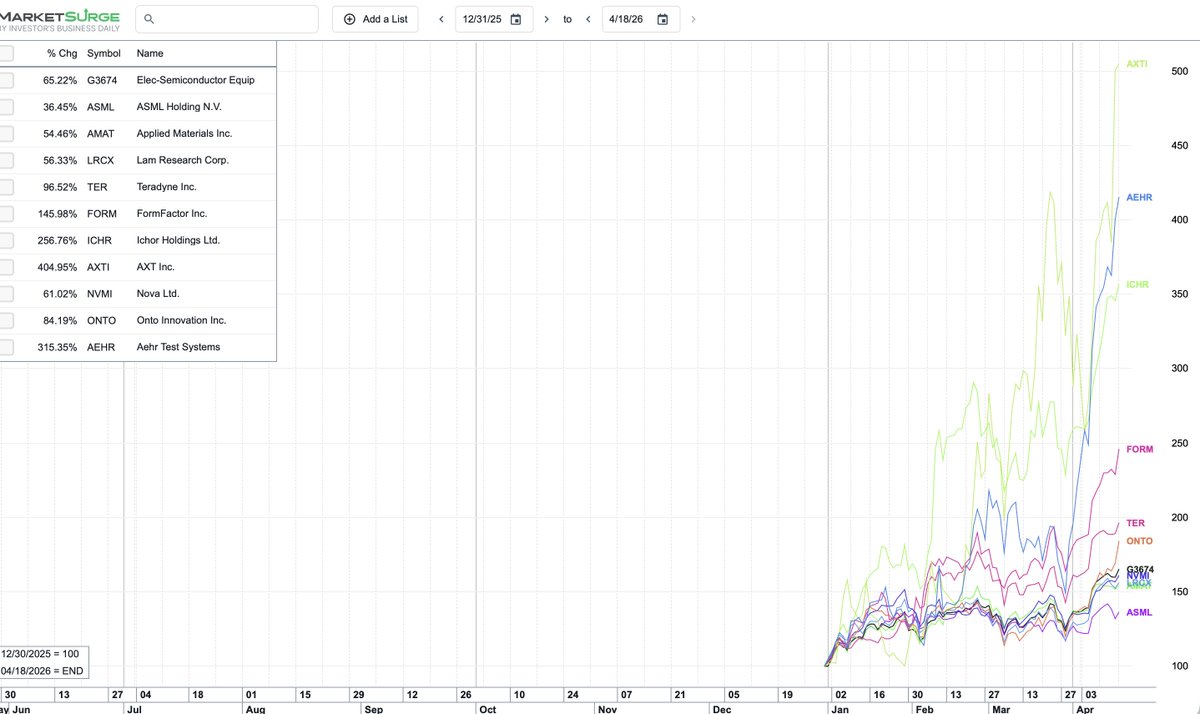Click the AEHR line label on chart
Image resolution: width=1200 pixels, height=714 pixels.
[1139, 198]
